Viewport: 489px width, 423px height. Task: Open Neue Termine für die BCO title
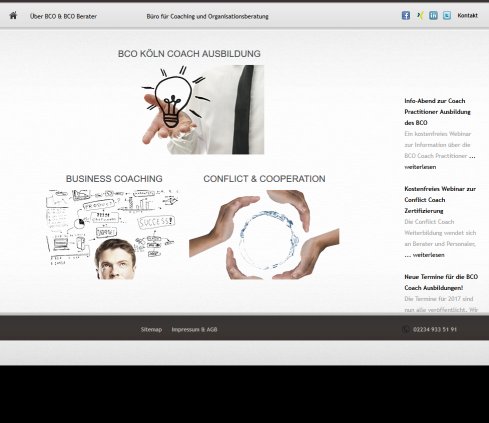441,282
